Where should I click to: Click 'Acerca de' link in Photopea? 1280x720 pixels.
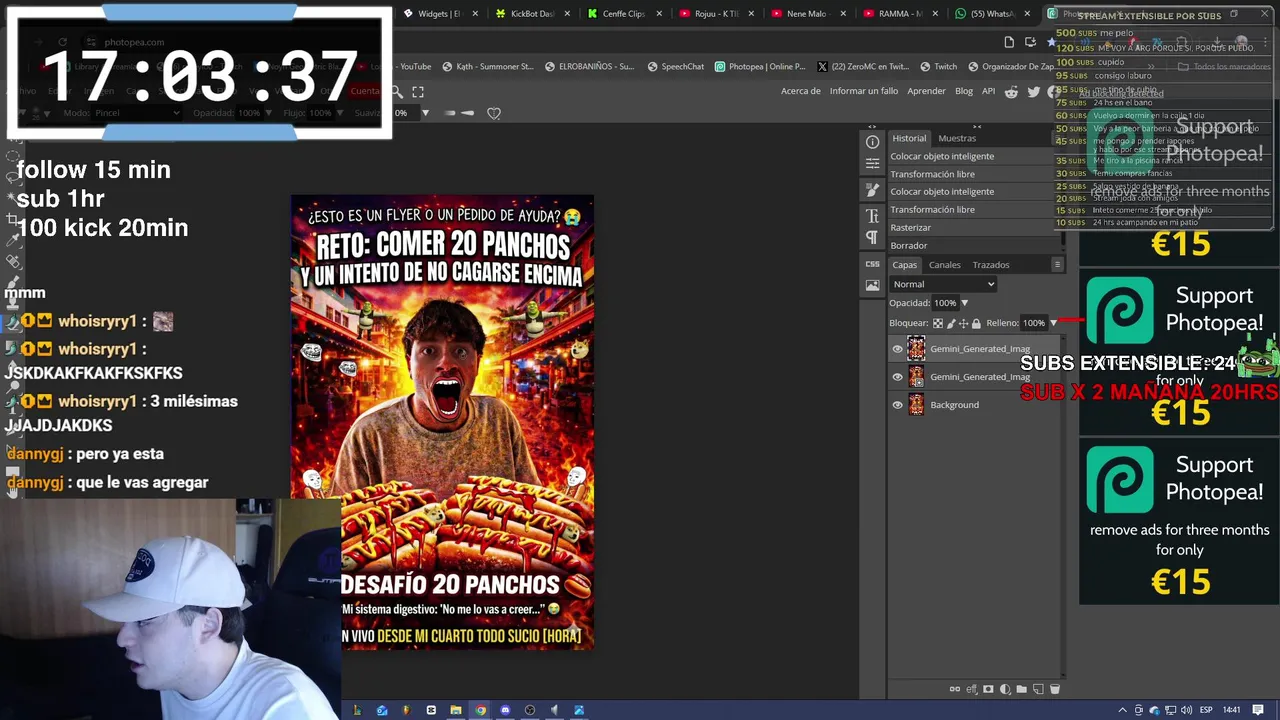(x=801, y=91)
